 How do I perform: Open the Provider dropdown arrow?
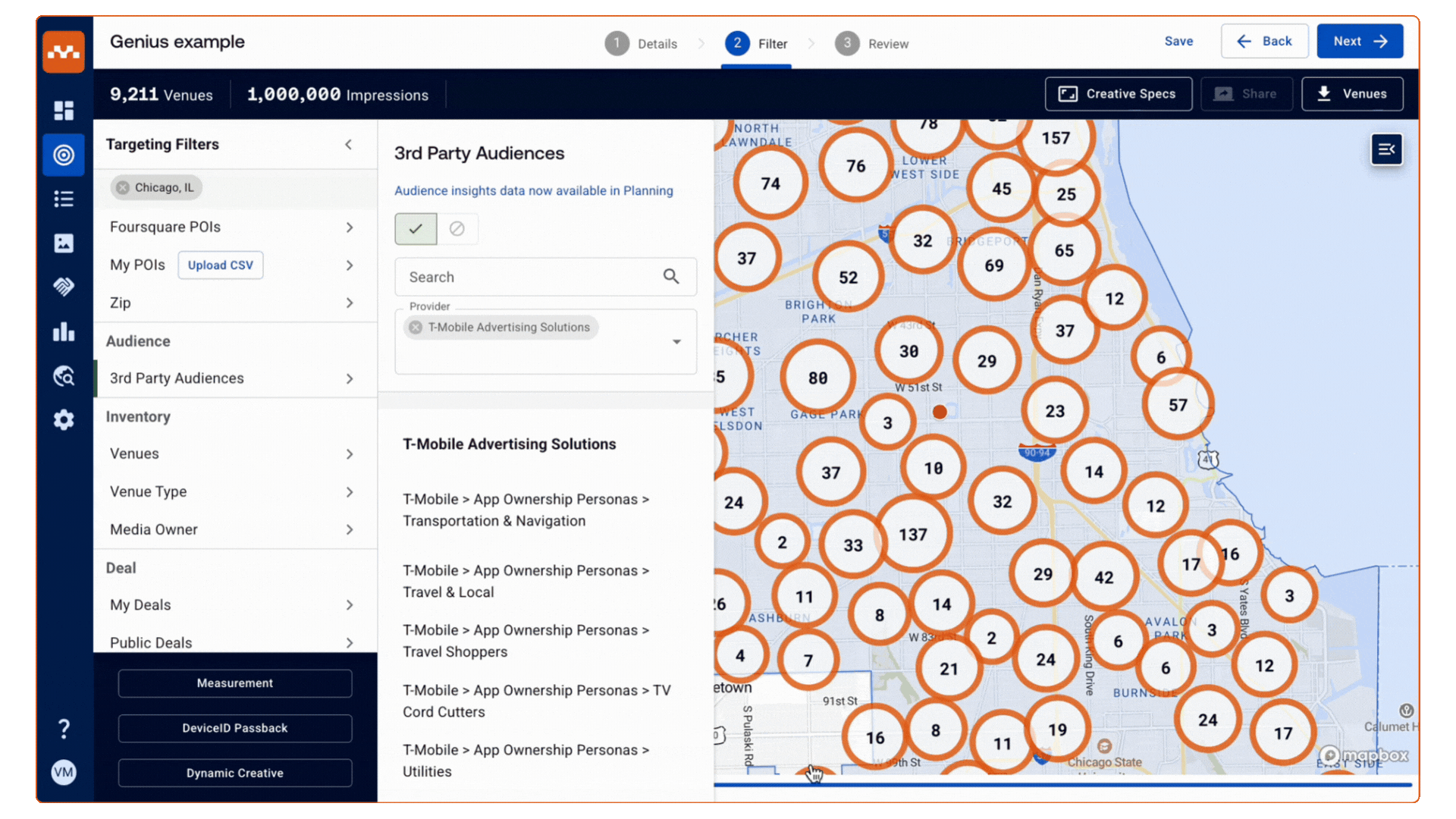[x=676, y=342]
